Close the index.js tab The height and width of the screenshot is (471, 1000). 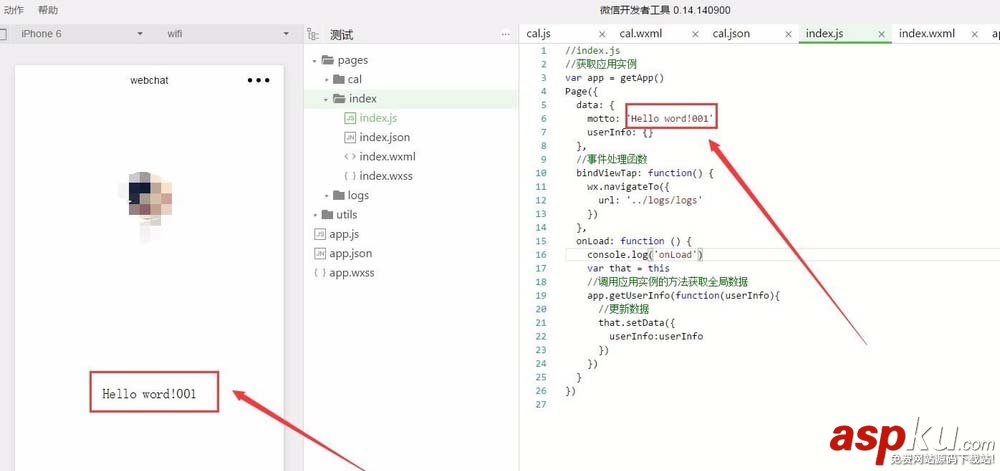tap(882, 34)
